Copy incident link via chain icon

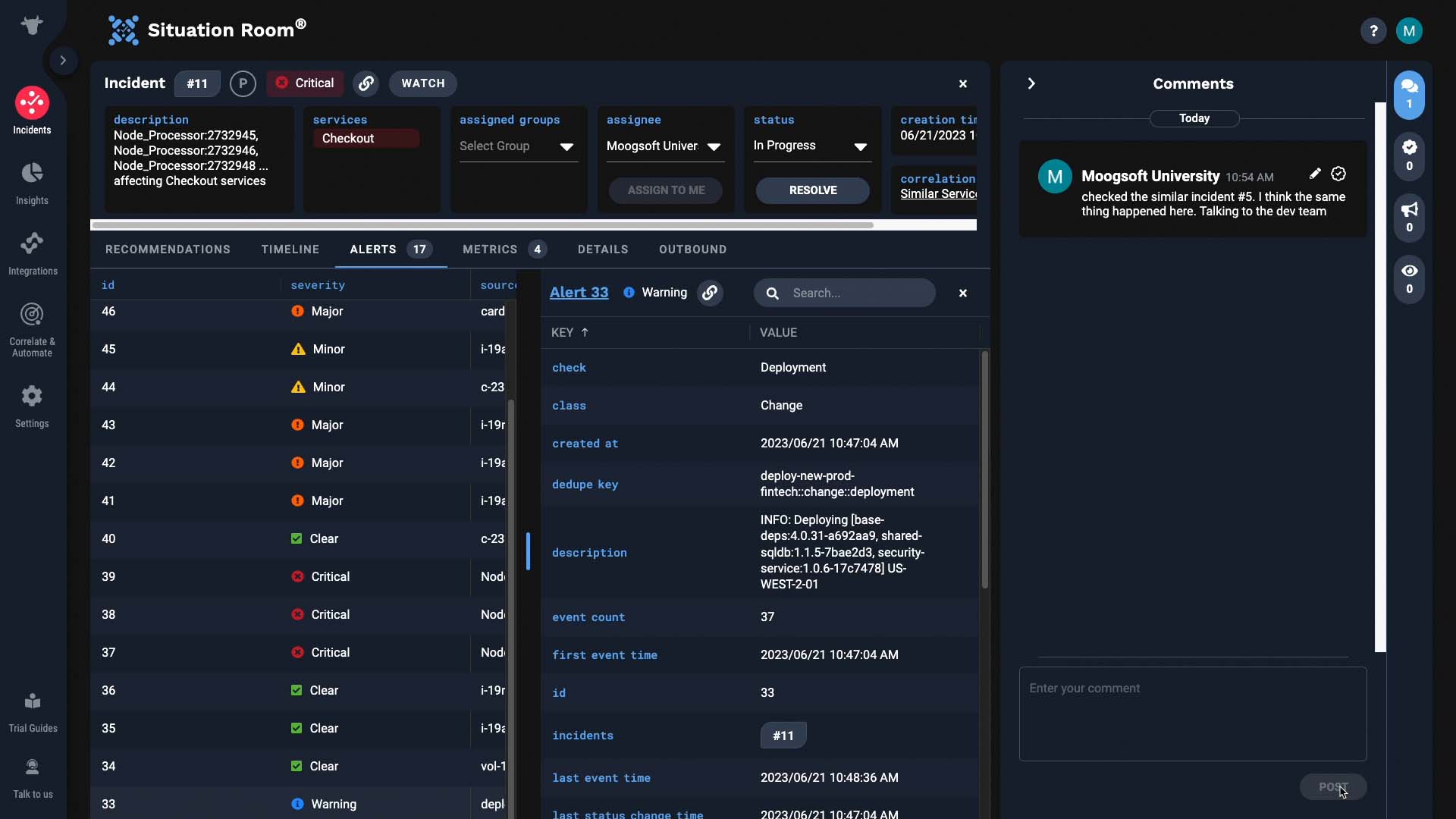point(366,83)
